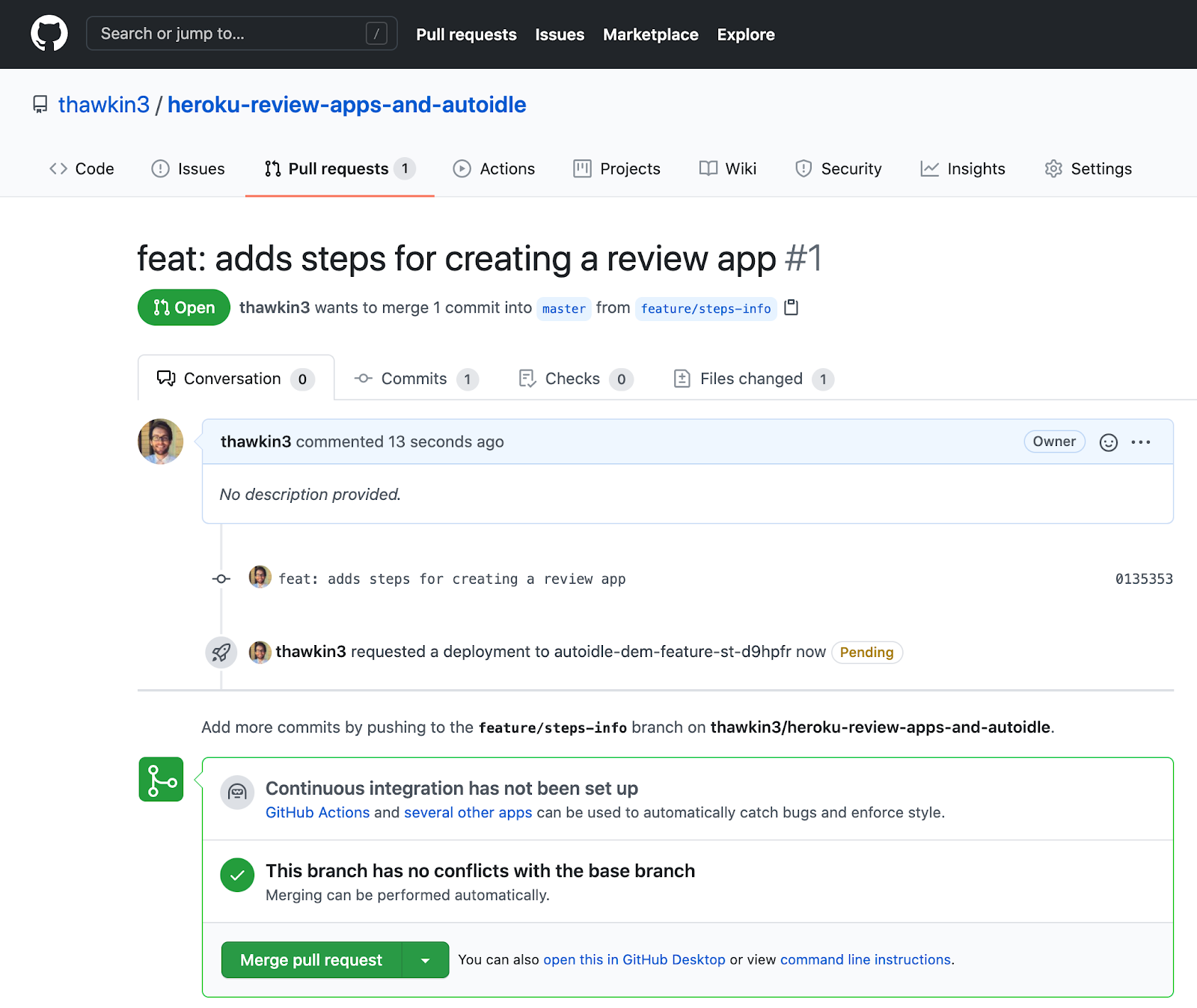Select Marketplace in the top navigation

pos(650,34)
